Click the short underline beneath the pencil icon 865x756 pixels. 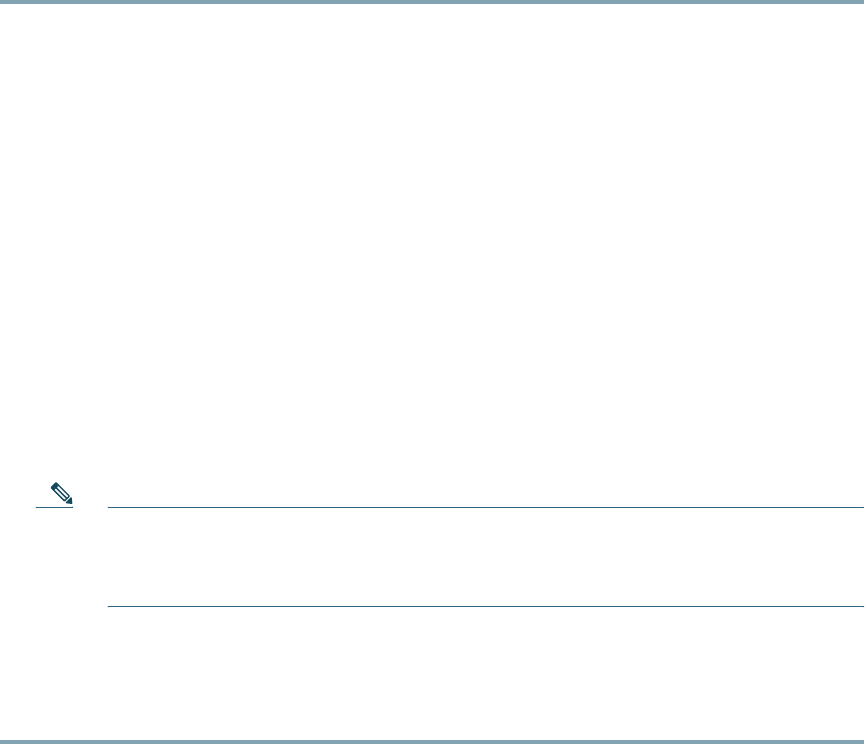click(x=54, y=507)
